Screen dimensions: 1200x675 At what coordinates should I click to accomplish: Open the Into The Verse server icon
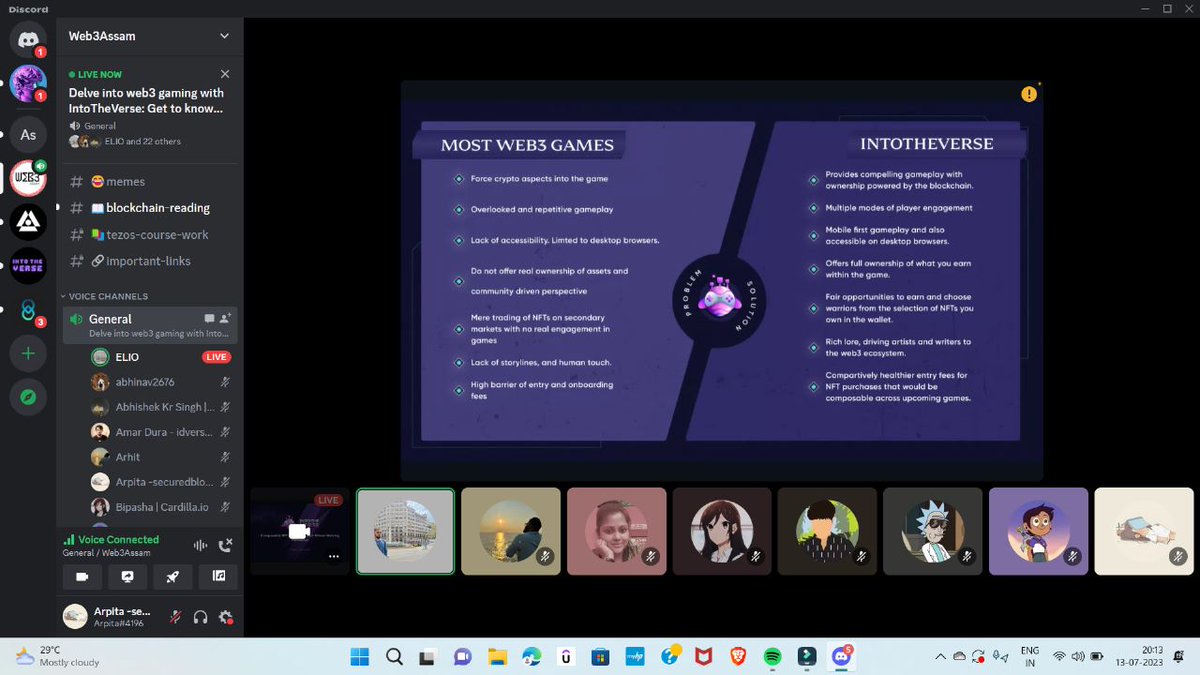[28, 266]
